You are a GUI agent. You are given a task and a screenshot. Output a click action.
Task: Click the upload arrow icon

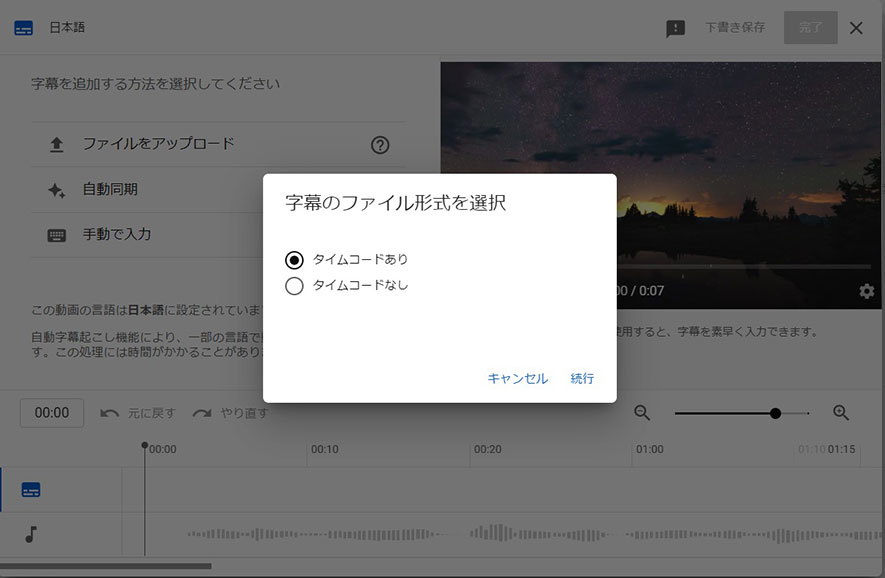56,145
